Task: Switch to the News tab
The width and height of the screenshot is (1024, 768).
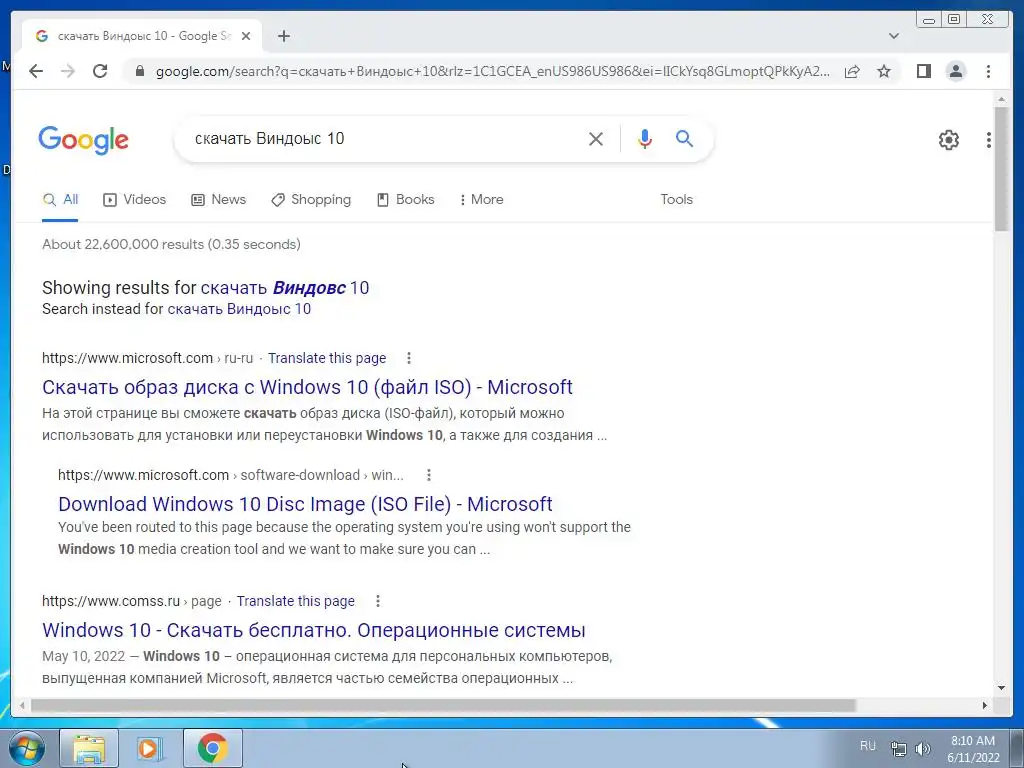Action: point(218,199)
